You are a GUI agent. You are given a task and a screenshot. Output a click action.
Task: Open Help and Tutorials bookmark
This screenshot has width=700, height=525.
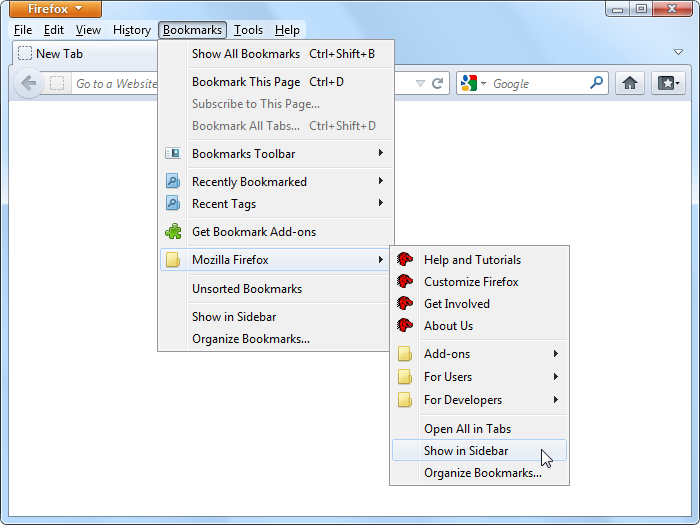pyautogui.click(x=471, y=260)
